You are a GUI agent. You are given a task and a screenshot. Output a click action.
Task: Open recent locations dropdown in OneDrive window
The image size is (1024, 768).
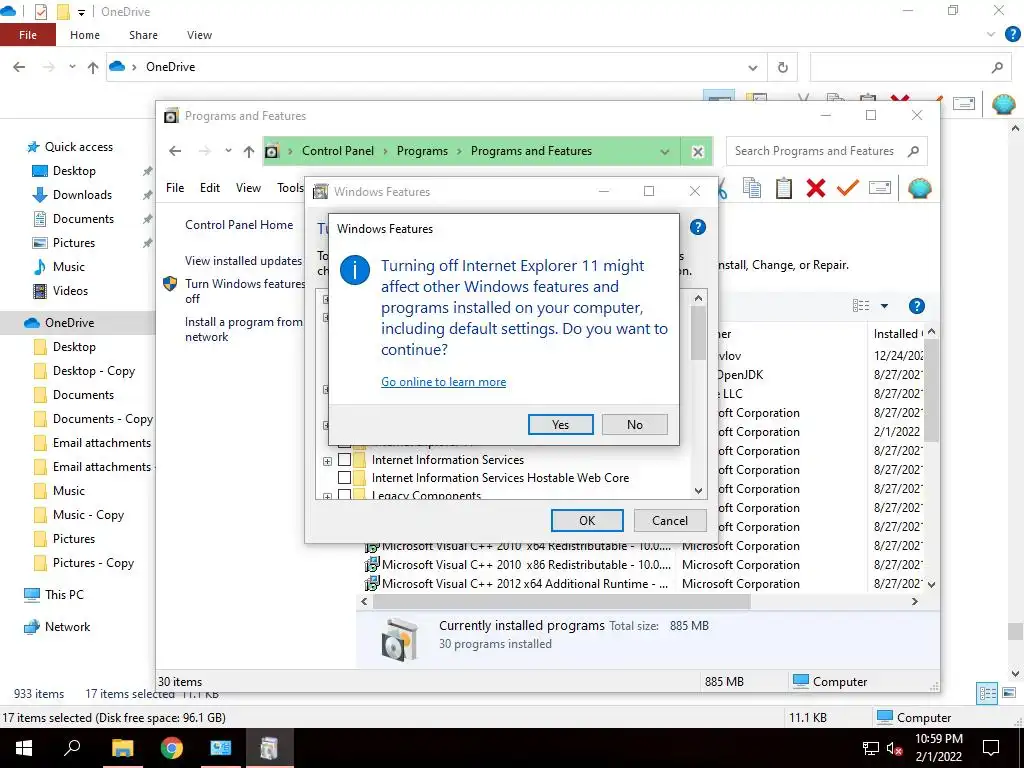click(72, 67)
